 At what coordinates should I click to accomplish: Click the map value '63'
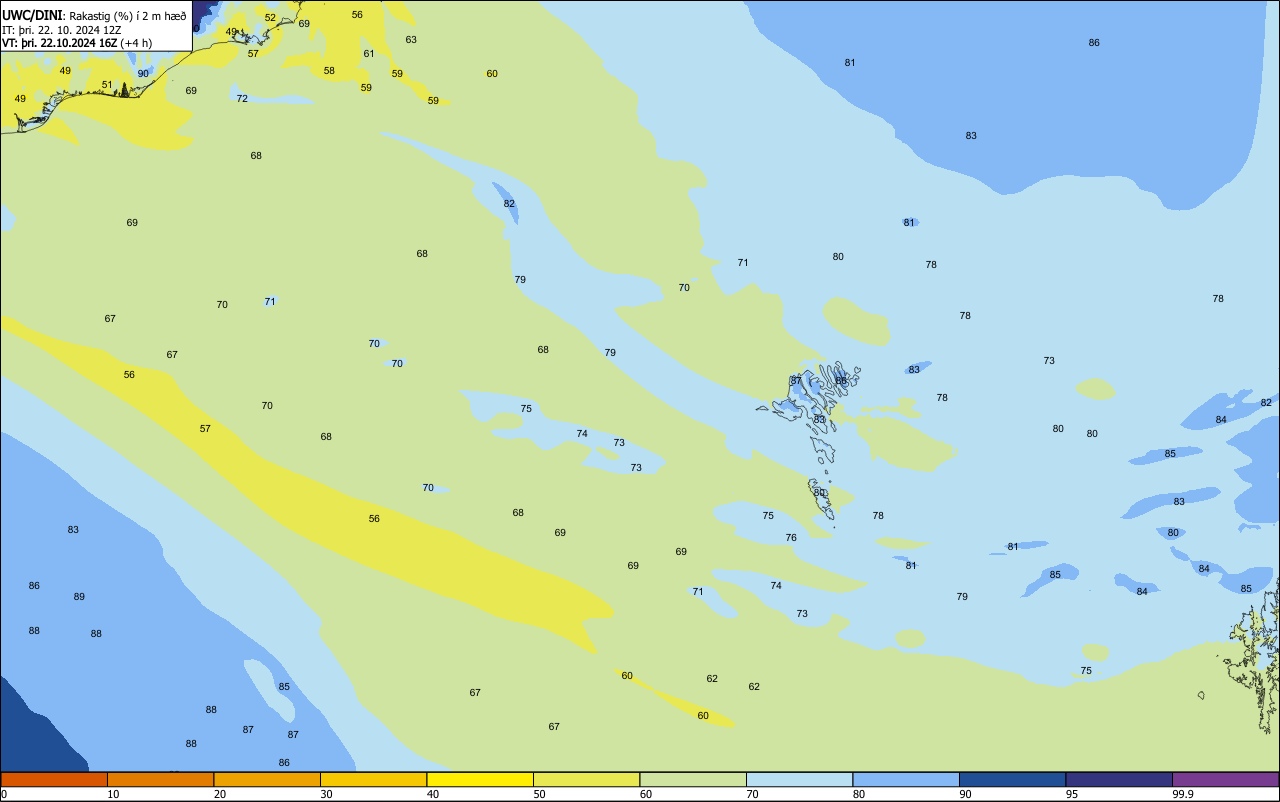(x=411, y=40)
